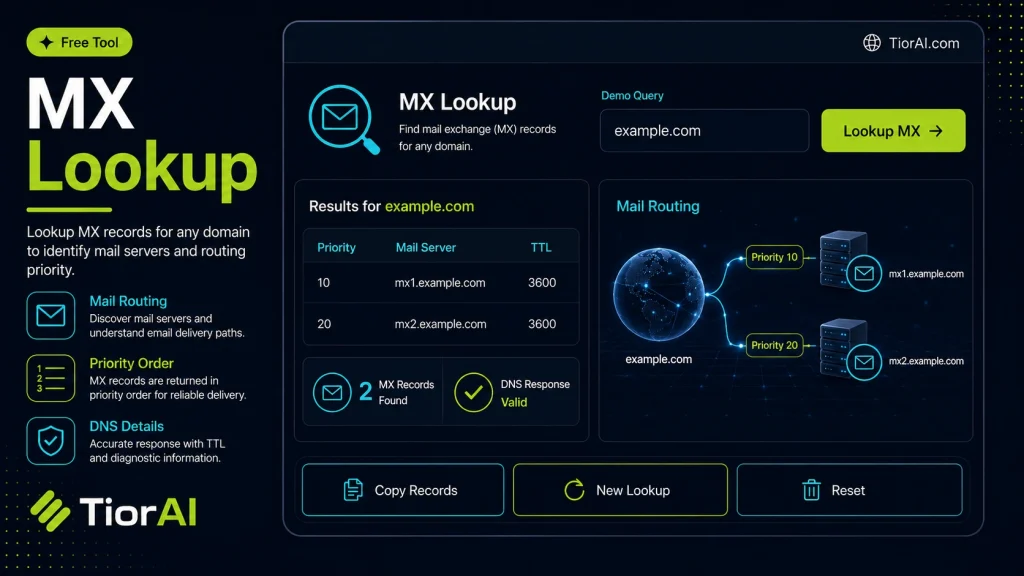Click the Mail Routing envelope icon in sidebar
Screen dimensions: 1024x576
click(51, 315)
